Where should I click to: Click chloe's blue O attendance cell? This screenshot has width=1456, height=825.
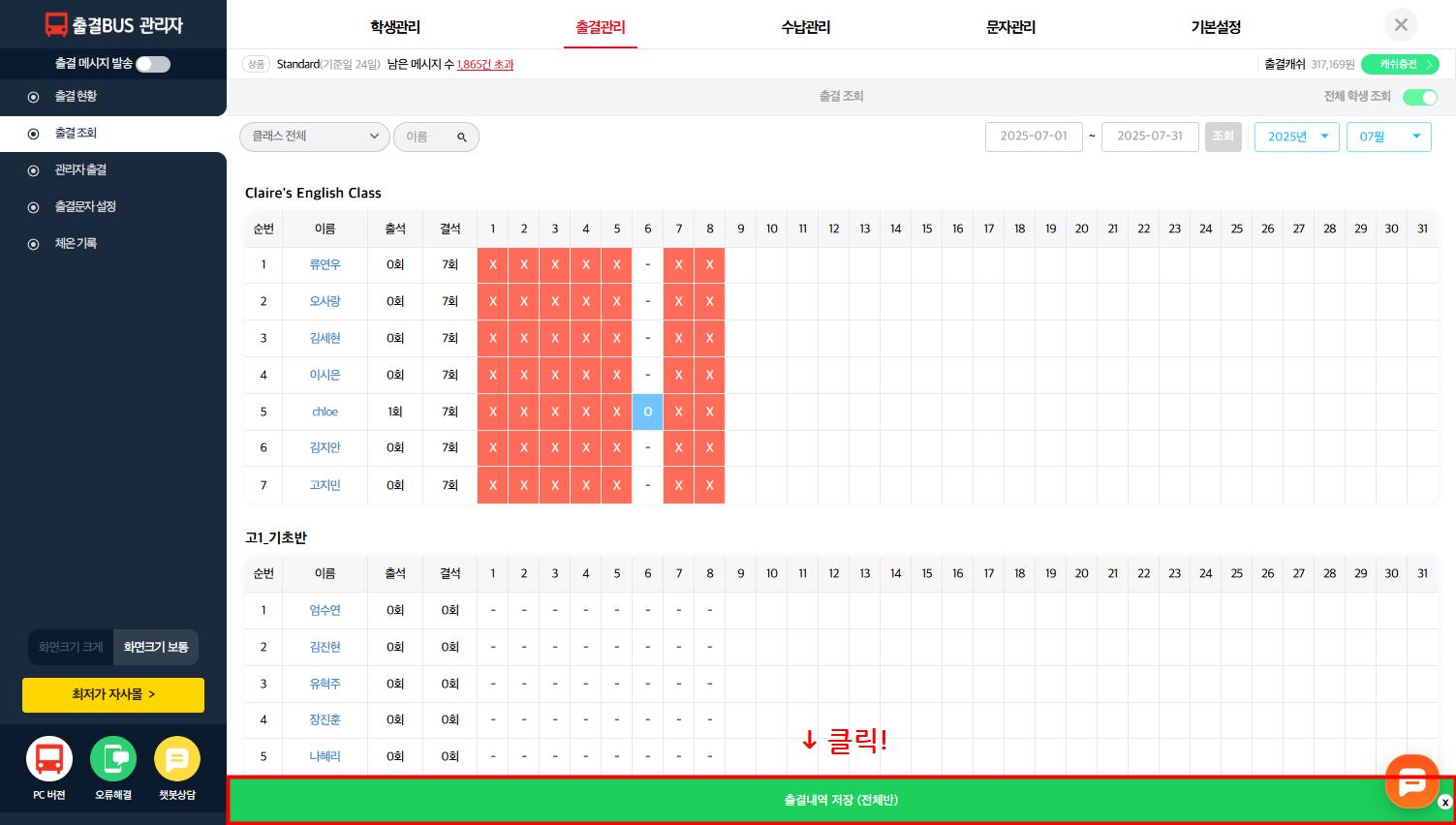coord(647,412)
